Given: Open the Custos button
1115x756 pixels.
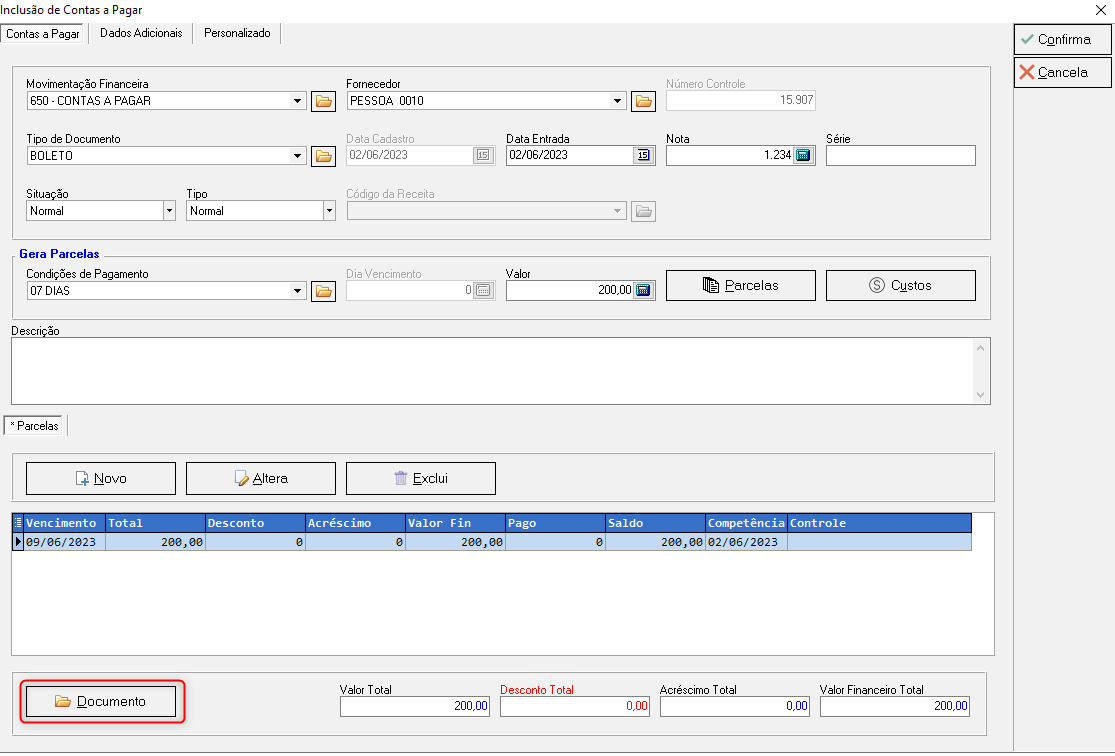Looking at the screenshot, I should [x=901, y=285].
